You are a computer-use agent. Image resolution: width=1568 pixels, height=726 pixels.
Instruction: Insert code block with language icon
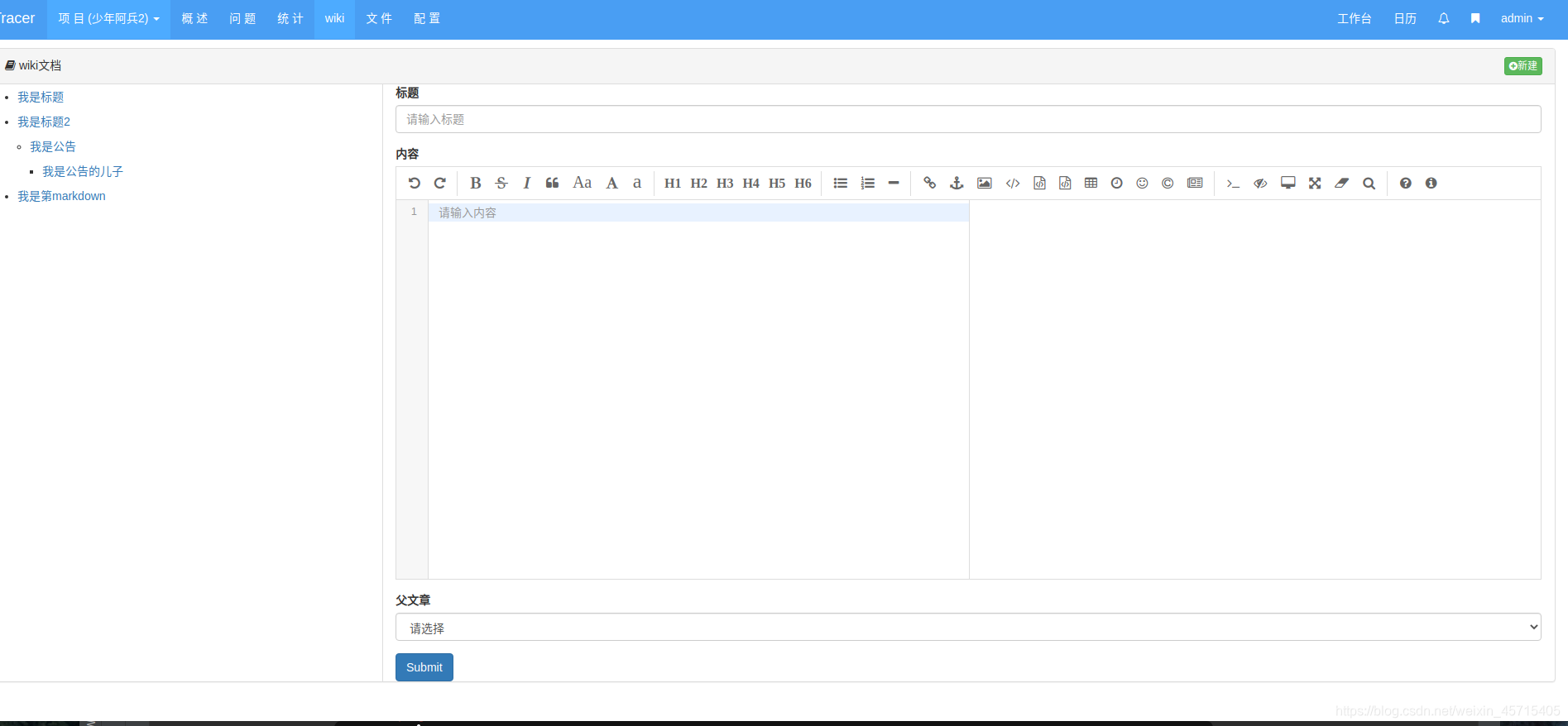point(1066,184)
